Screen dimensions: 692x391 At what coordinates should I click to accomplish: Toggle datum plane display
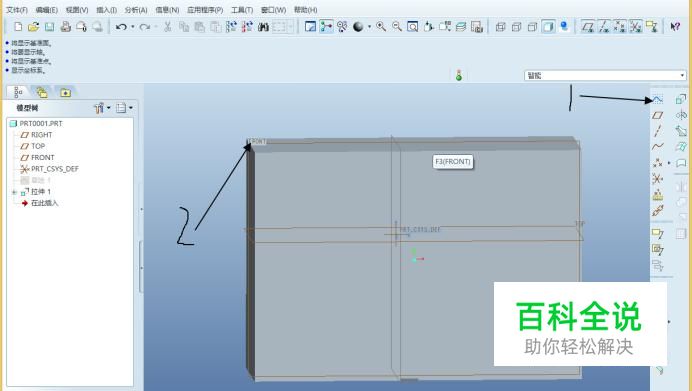tap(587, 27)
